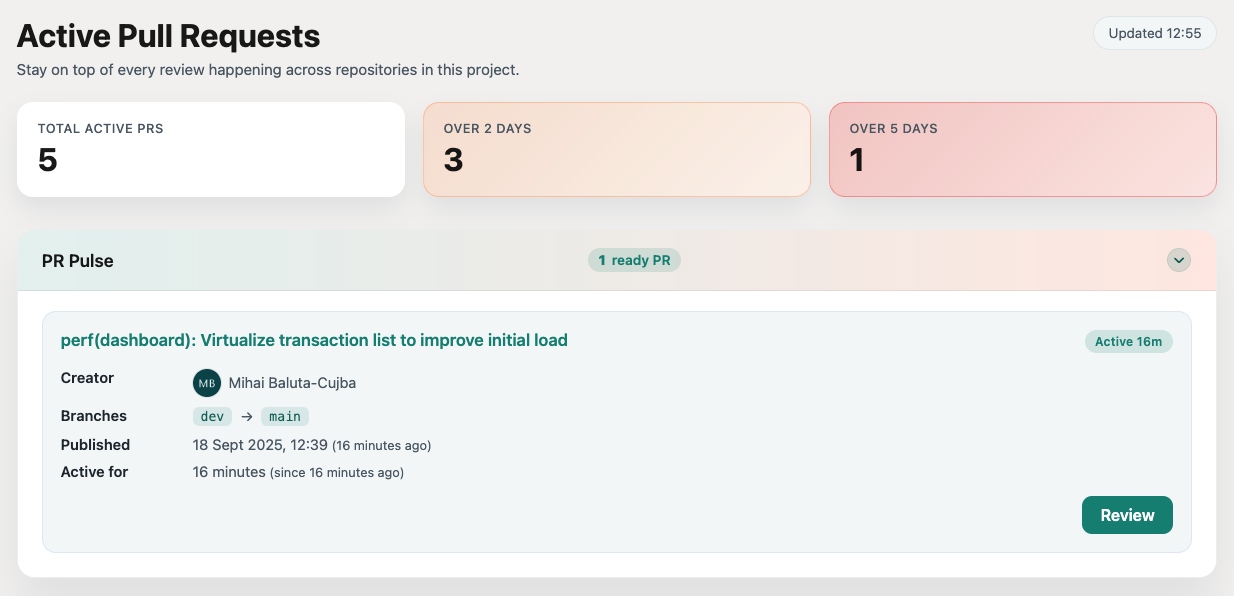The image size is (1234, 596).
Task: Open the perf(dashboard) pull request title
Action: (x=314, y=341)
